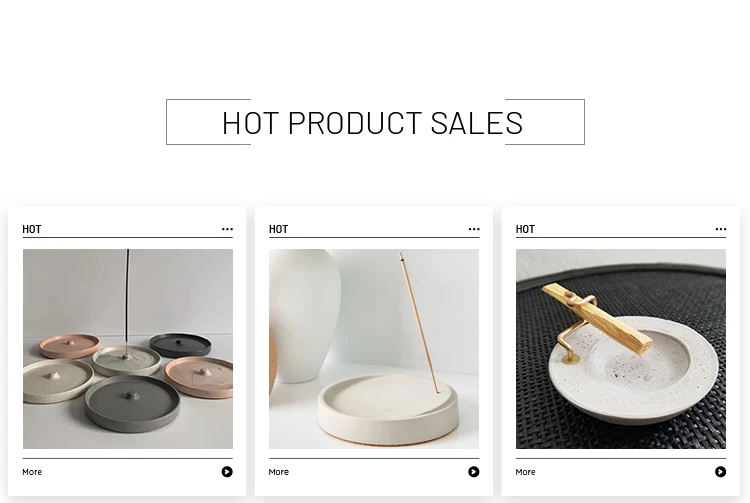Image resolution: width=750 pixels, height=503 pixels.
Task: Open the three-dot menu on the first product card
Action: pyautogui.click(x=227, y=230)
